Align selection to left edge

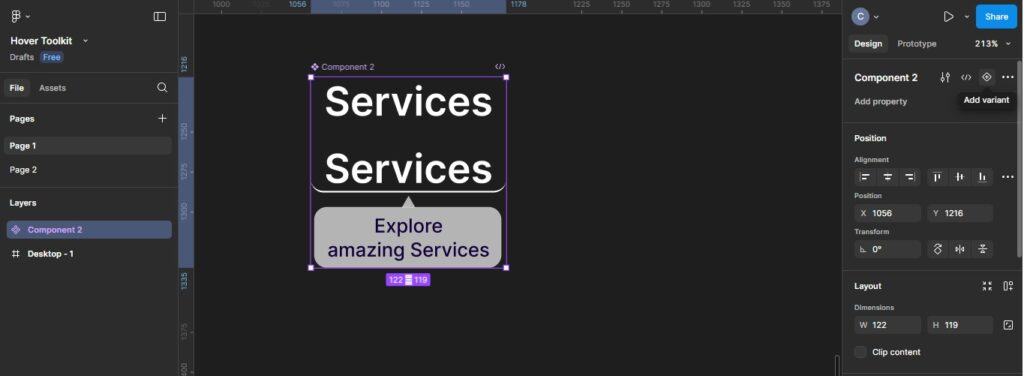click(x=865, y=177)
